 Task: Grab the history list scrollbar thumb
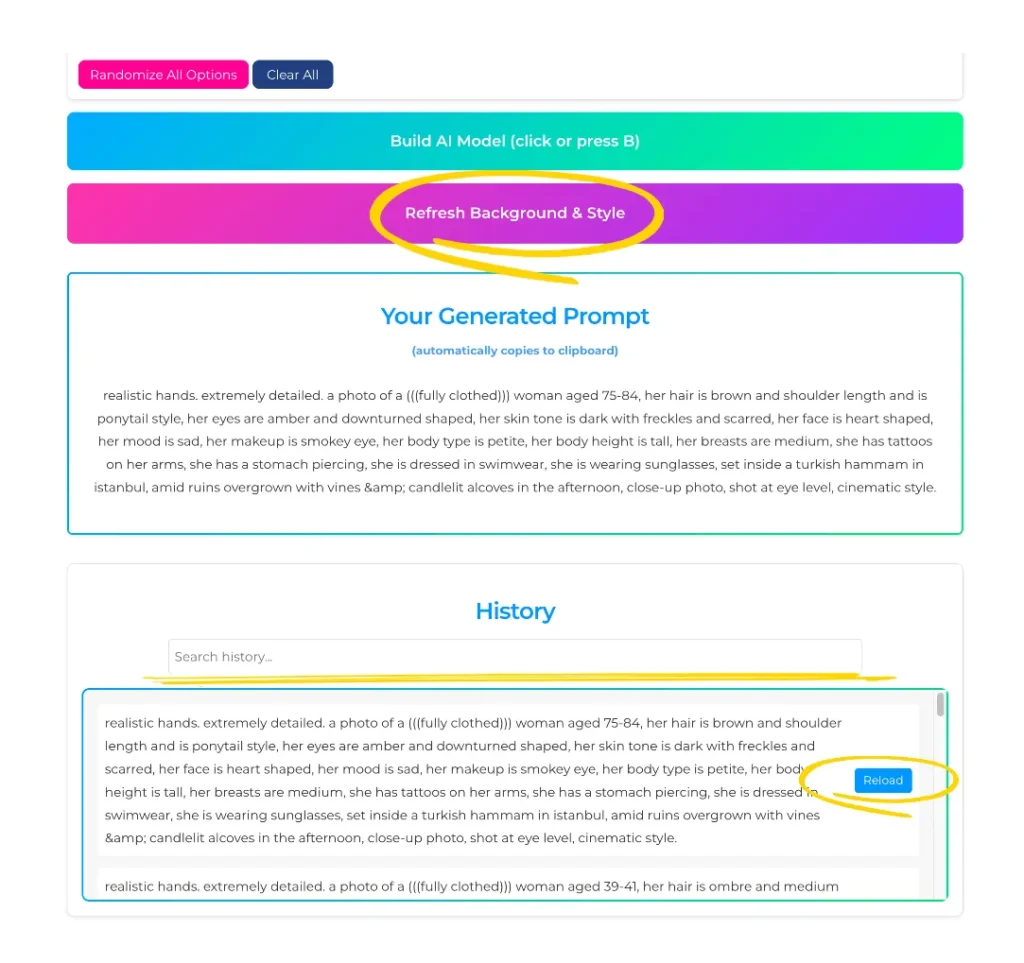click(940, 705)
